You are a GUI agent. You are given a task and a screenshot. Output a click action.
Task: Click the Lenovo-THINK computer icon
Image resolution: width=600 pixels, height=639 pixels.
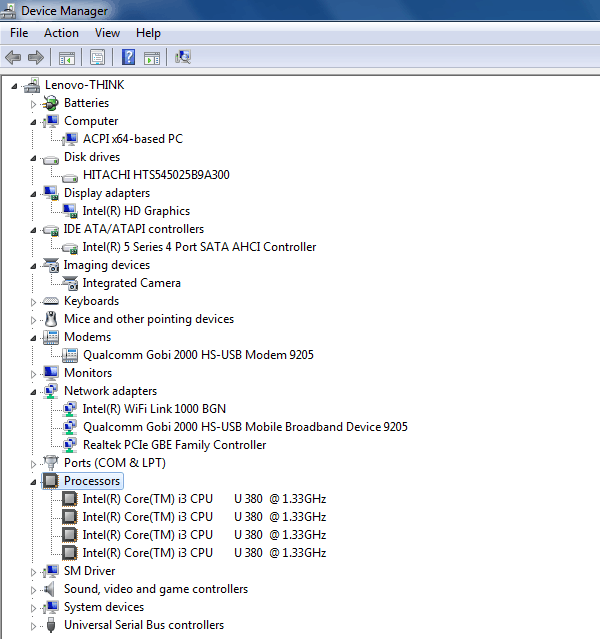32,85
